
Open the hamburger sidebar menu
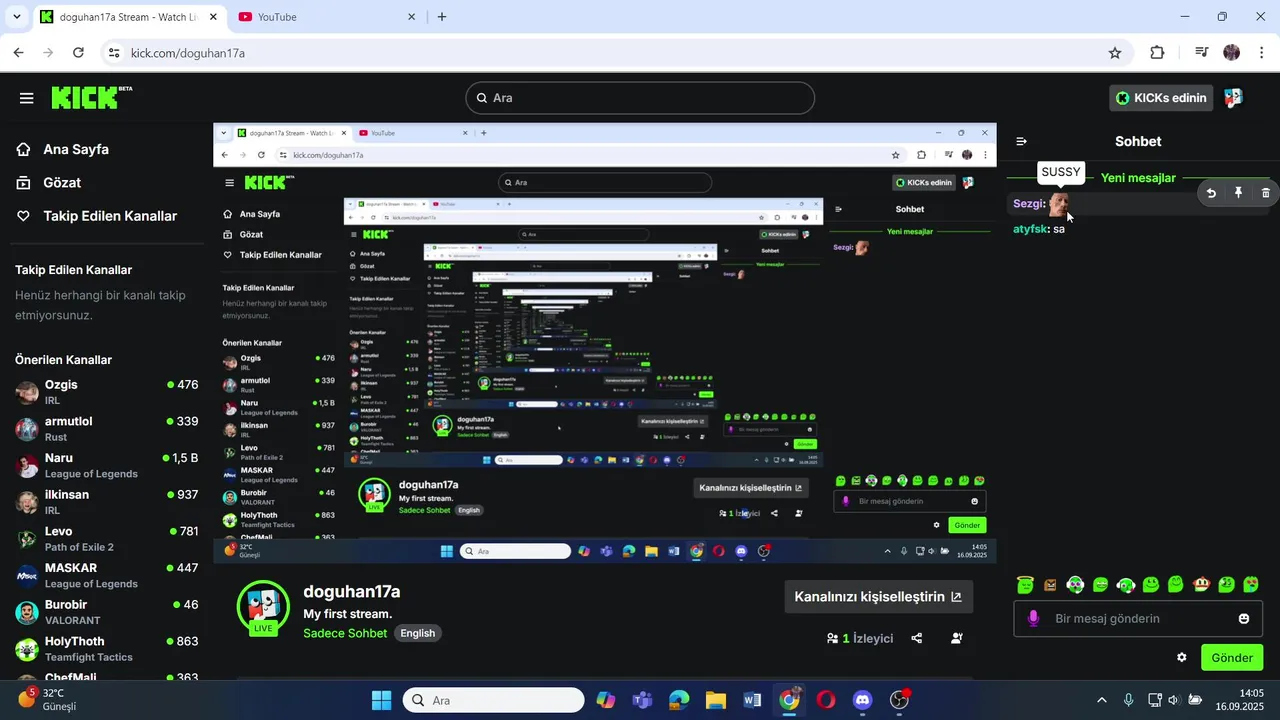coord(27,98)
